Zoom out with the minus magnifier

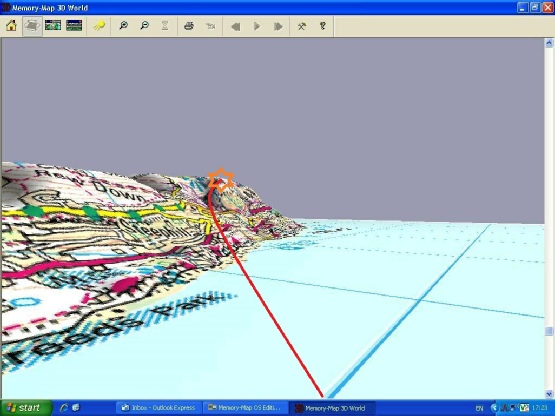tap(144, 26)
